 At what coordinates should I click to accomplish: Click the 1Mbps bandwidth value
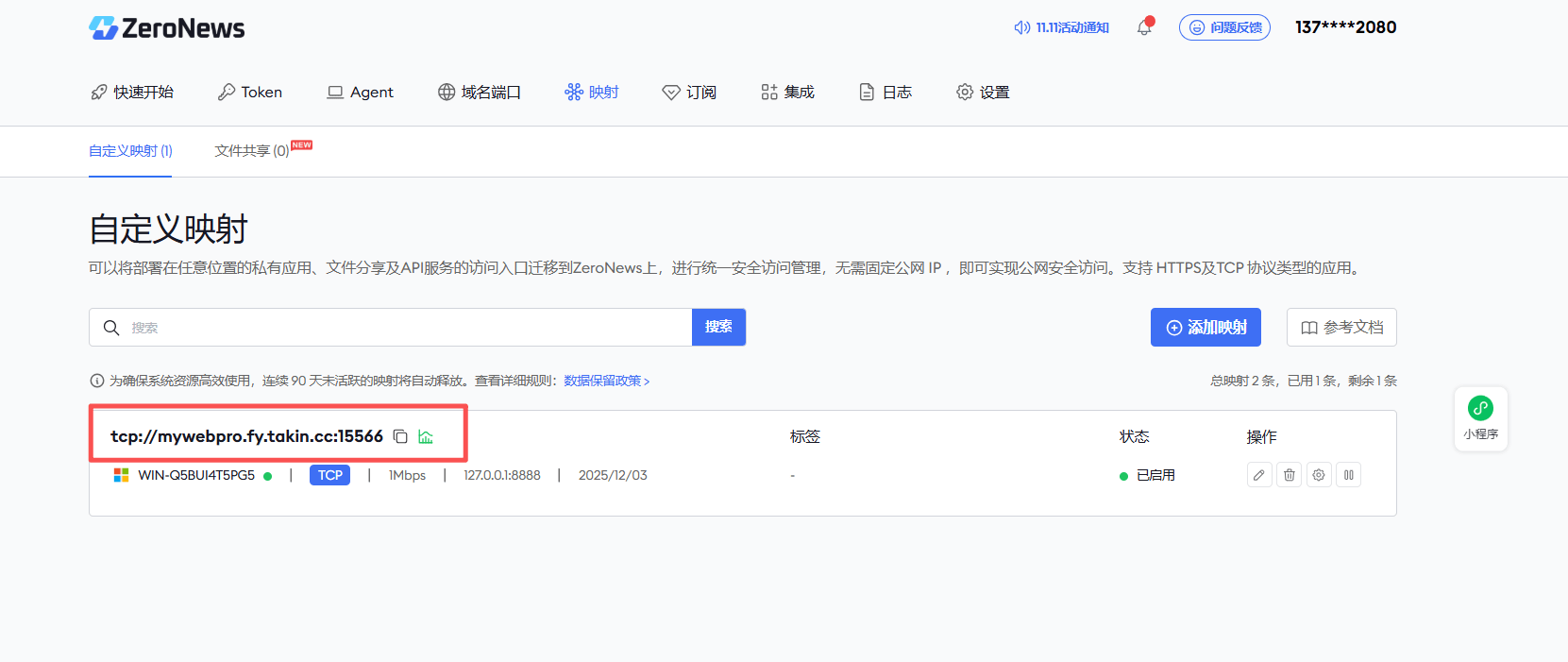407,475
